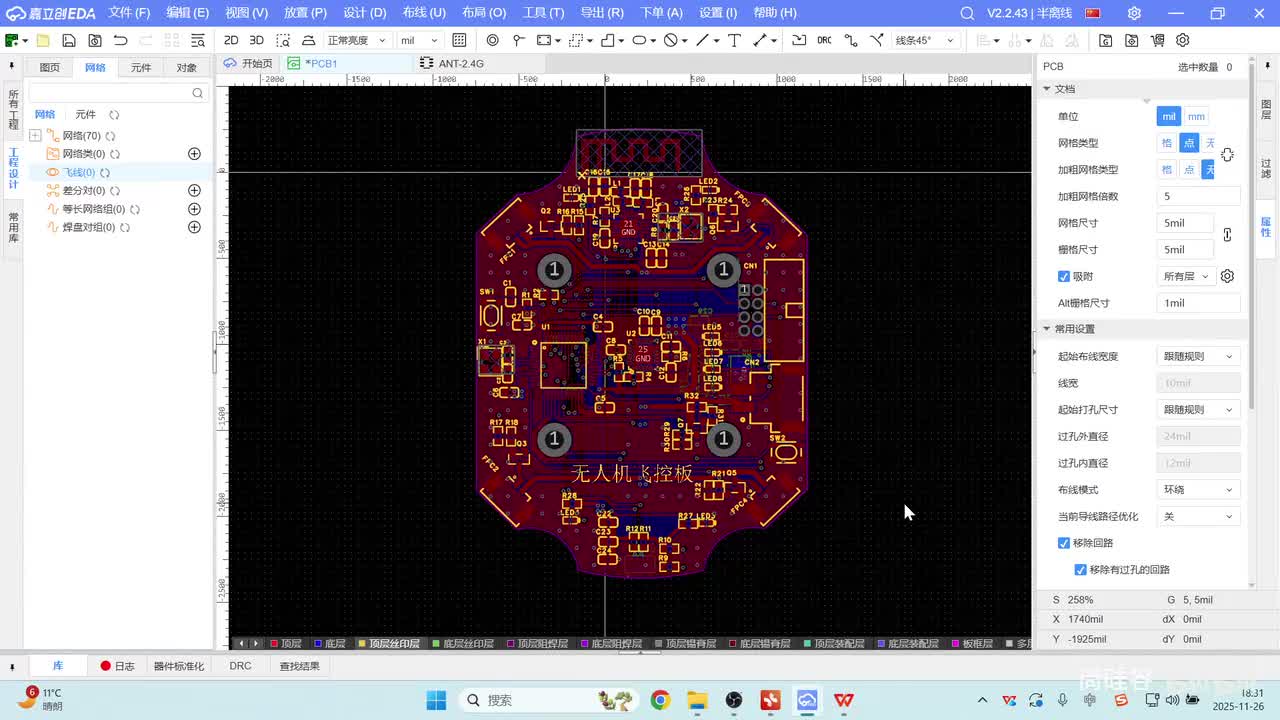This screenshot has height=720, width=1280.
Task: Switch to the 元件 panel tab
Action: (141, 67)
